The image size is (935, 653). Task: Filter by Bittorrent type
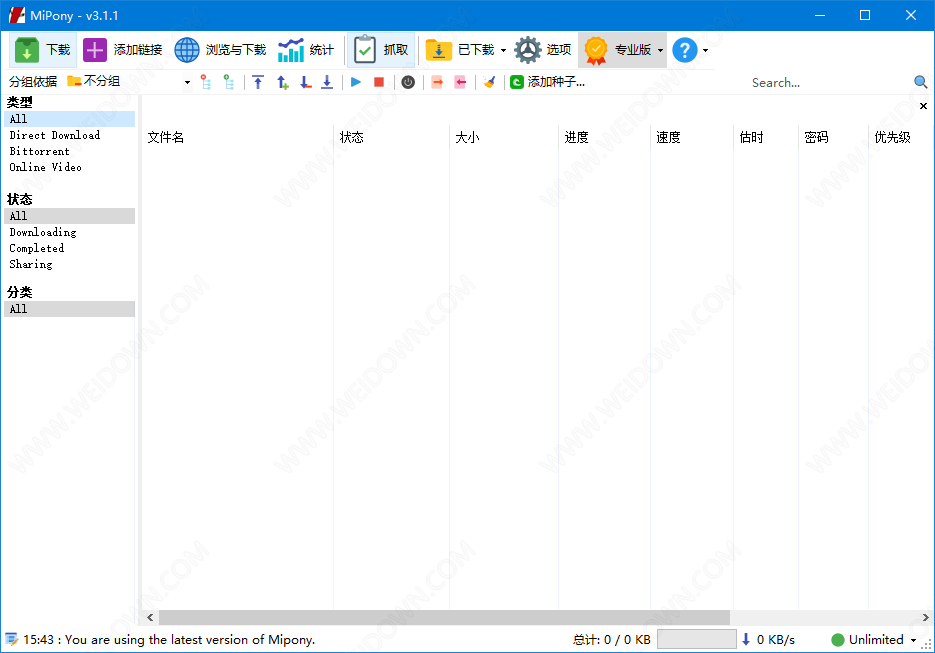[x=39, y=151]
